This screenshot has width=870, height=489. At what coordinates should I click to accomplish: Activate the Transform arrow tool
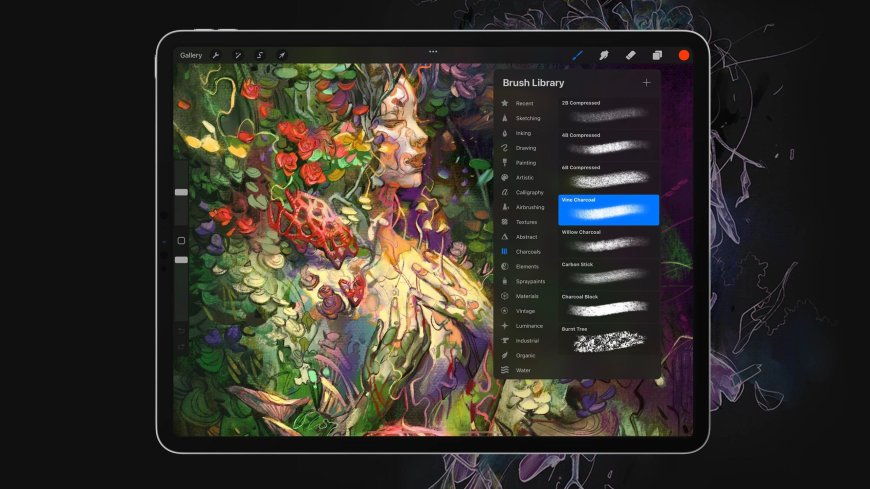pyautogui.click(x=282, y=55)
